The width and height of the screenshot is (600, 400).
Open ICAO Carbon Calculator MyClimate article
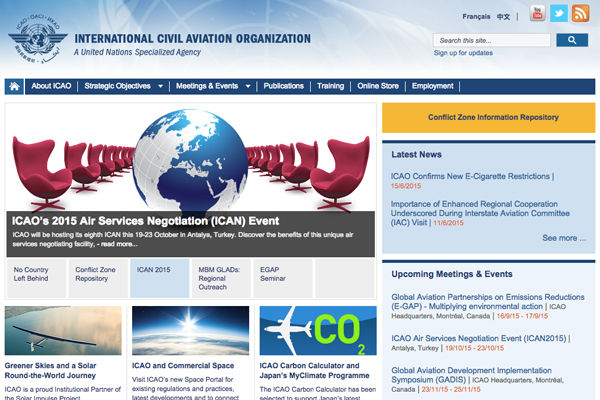(x=314, y=371)
